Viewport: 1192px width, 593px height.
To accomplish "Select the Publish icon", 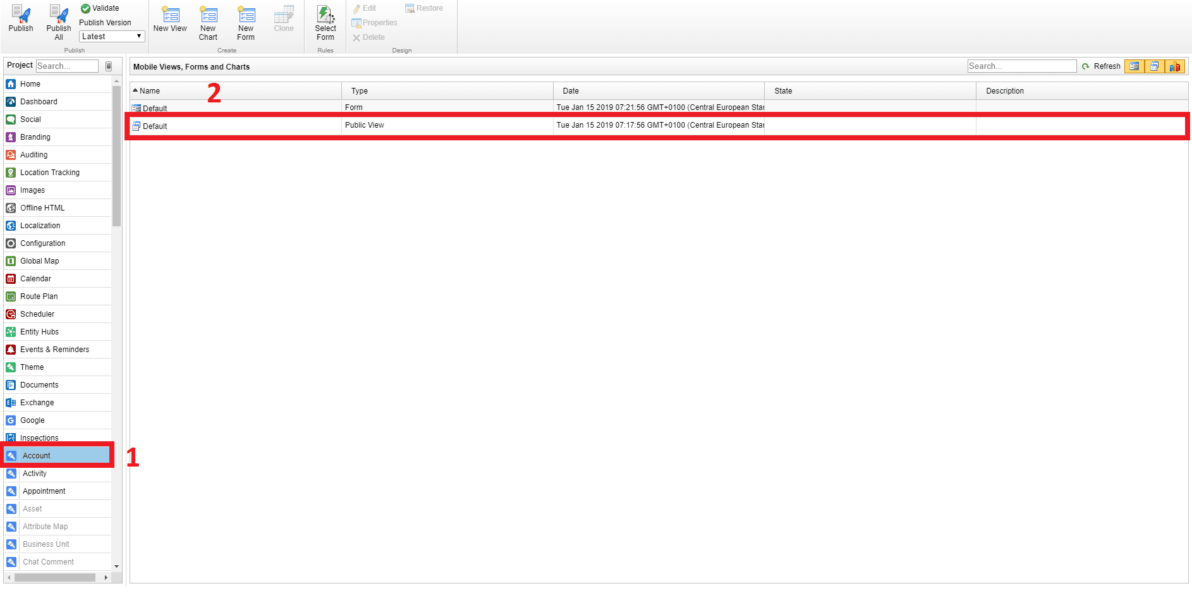I will pos(20,20).
